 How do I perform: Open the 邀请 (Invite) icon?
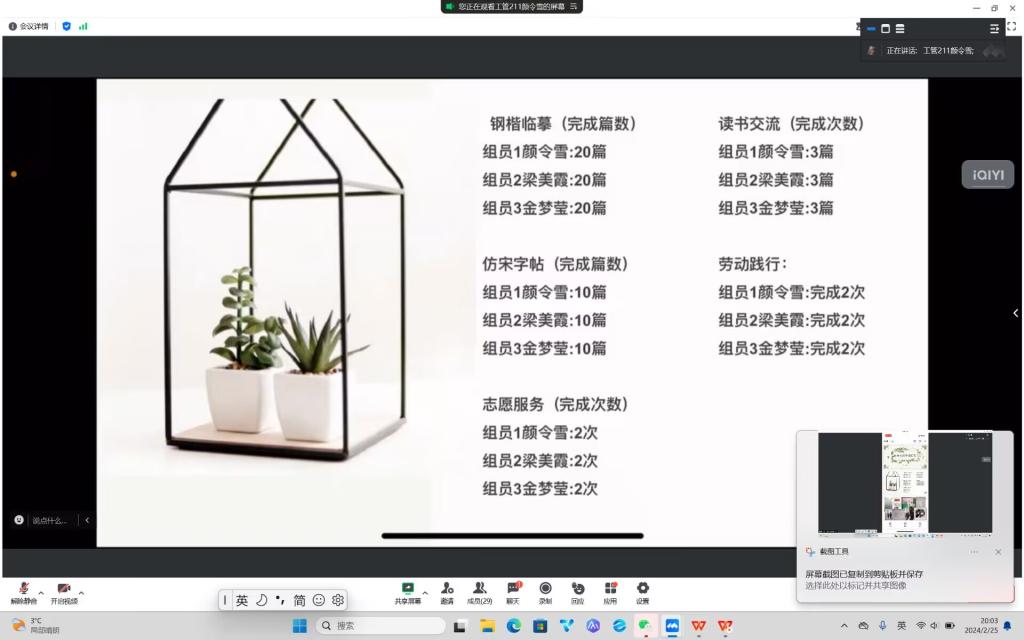coord(447,590)
